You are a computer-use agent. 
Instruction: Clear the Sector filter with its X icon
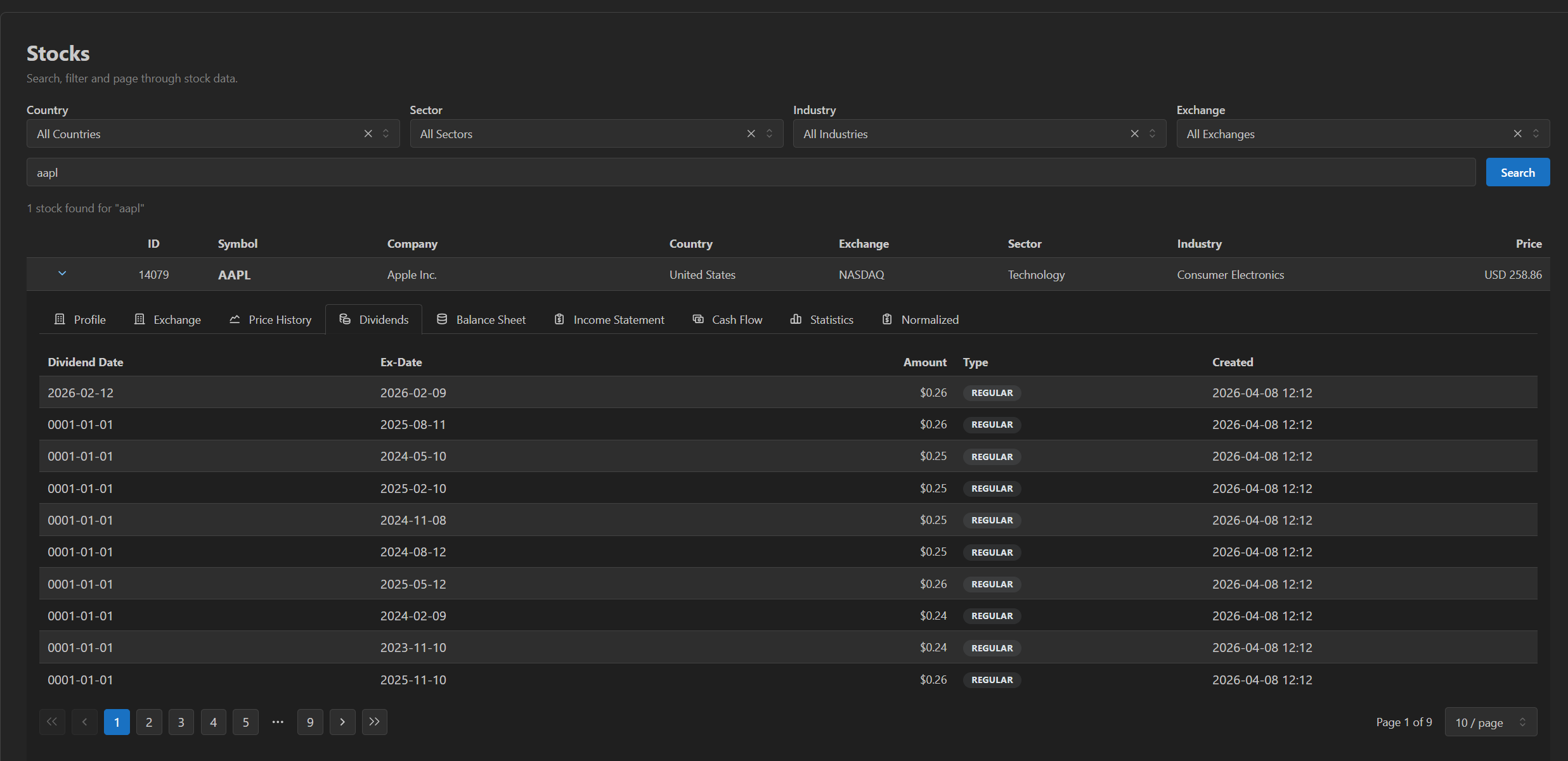751,134
